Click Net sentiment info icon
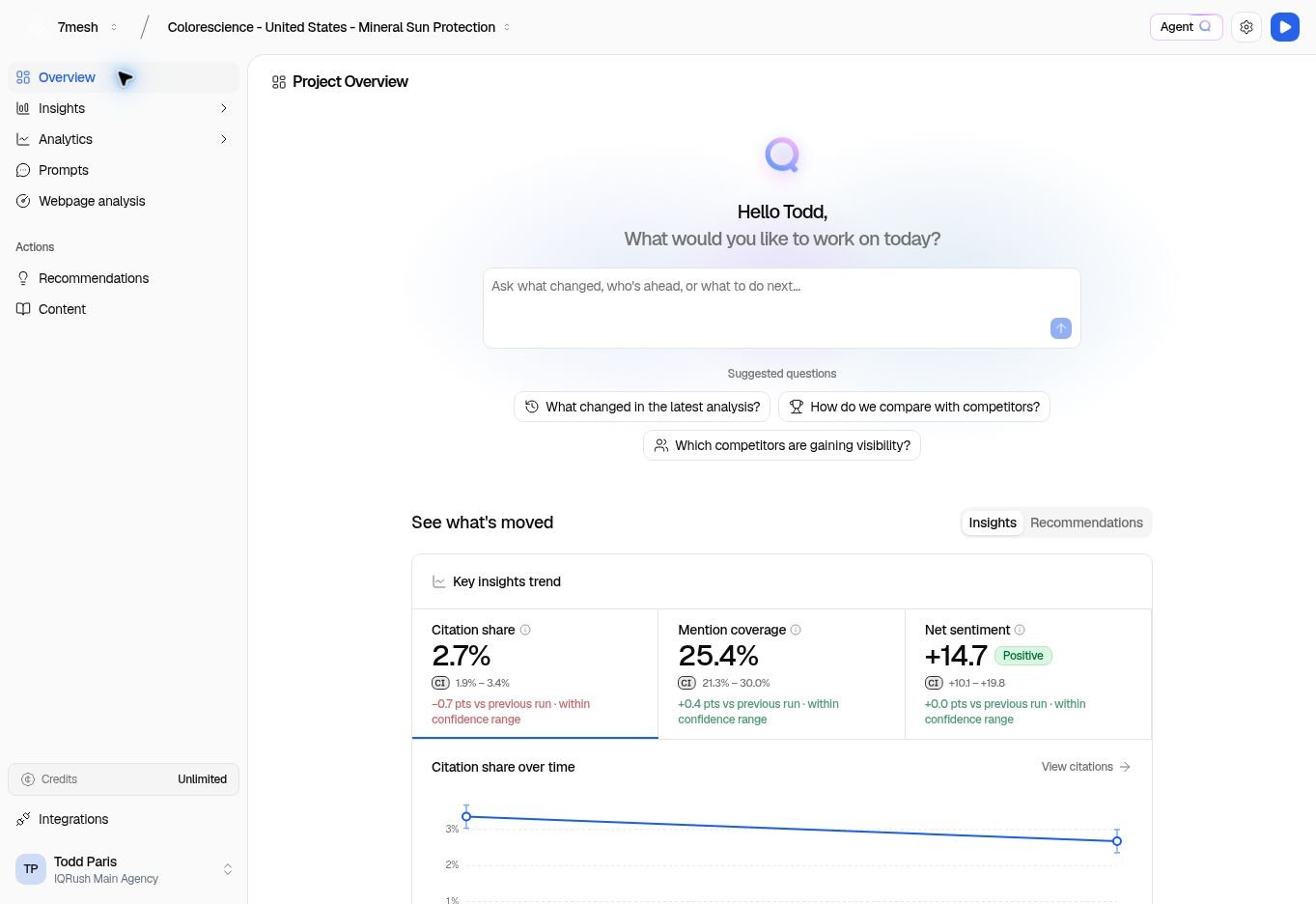The height and width of the screenshot is (904, 1316). click(1020, 630)
